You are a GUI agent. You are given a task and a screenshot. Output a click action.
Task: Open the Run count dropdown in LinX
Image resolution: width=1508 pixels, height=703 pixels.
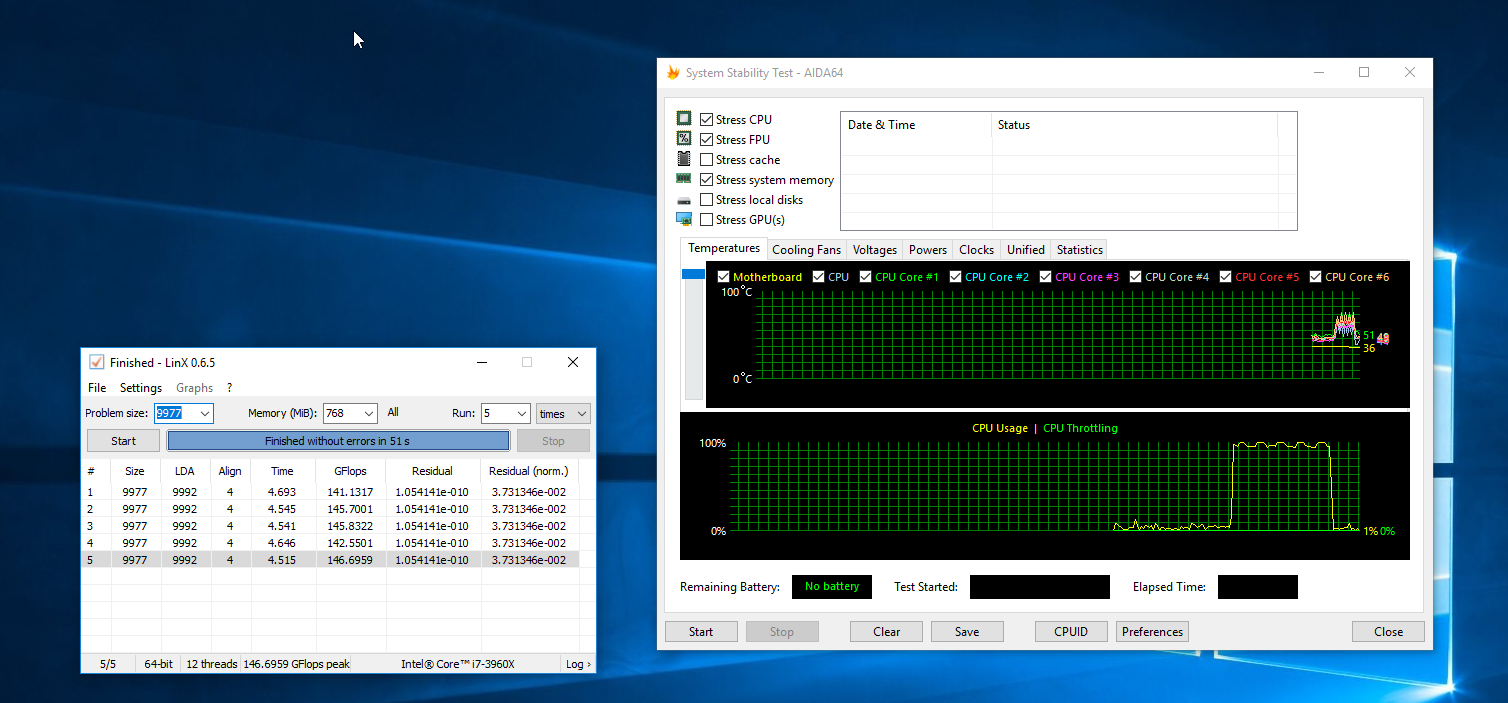pos(522,414)
